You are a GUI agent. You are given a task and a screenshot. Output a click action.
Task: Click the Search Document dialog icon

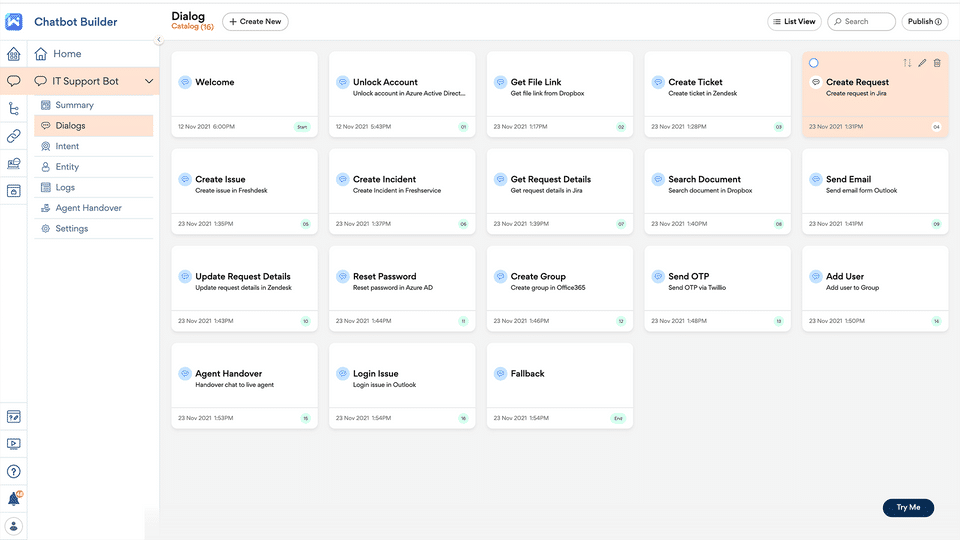(x=658, y=179)
